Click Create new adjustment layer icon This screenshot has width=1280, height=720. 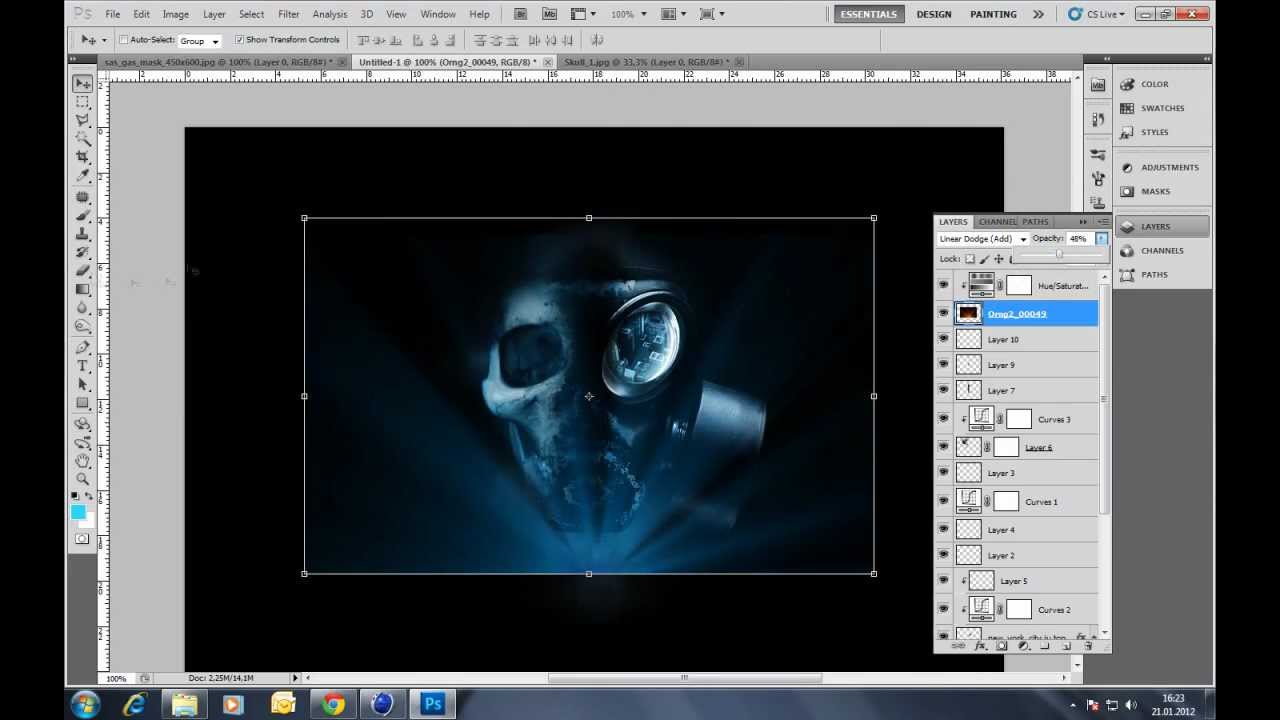[1024, 646]
